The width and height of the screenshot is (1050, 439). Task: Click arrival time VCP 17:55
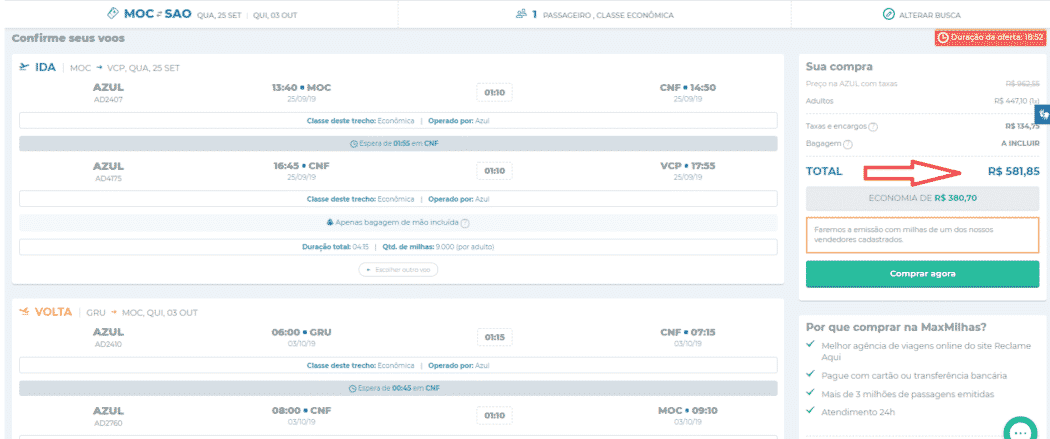tap(688, 166)
